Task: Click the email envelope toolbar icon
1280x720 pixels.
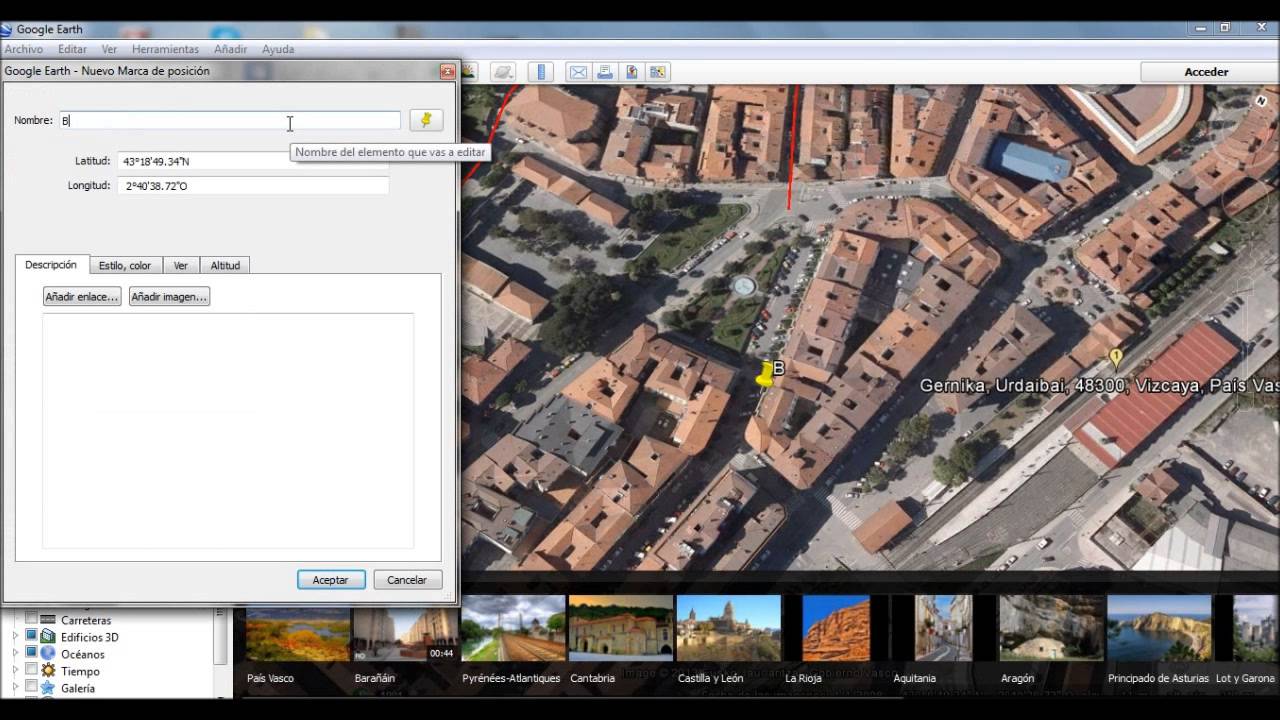Action: click(578, 72)
